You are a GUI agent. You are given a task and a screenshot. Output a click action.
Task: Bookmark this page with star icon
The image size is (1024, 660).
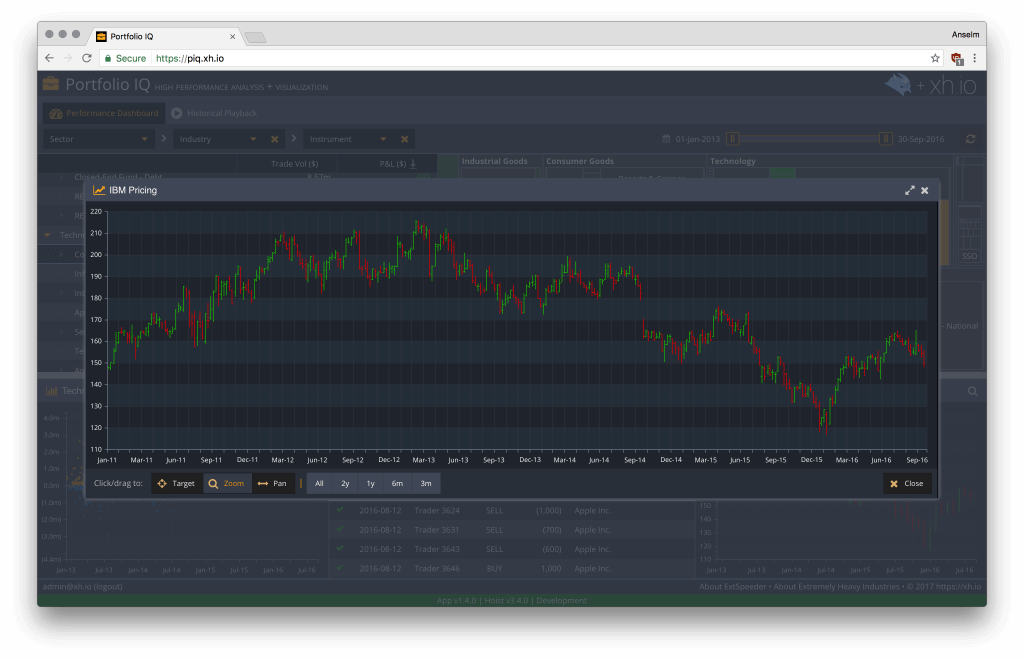(935, 58)
